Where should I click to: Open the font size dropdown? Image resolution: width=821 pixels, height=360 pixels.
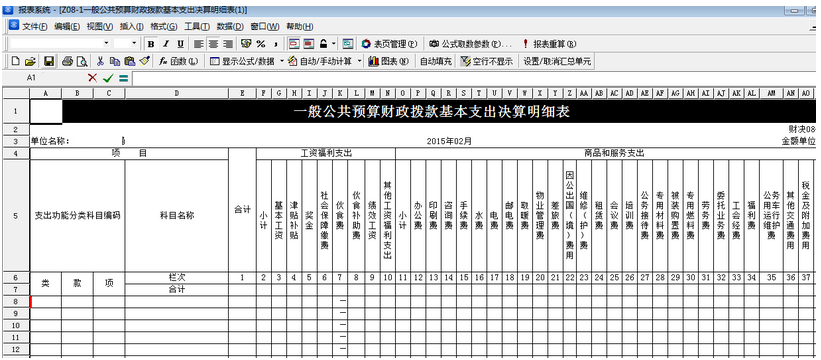[x=134, y=43]
